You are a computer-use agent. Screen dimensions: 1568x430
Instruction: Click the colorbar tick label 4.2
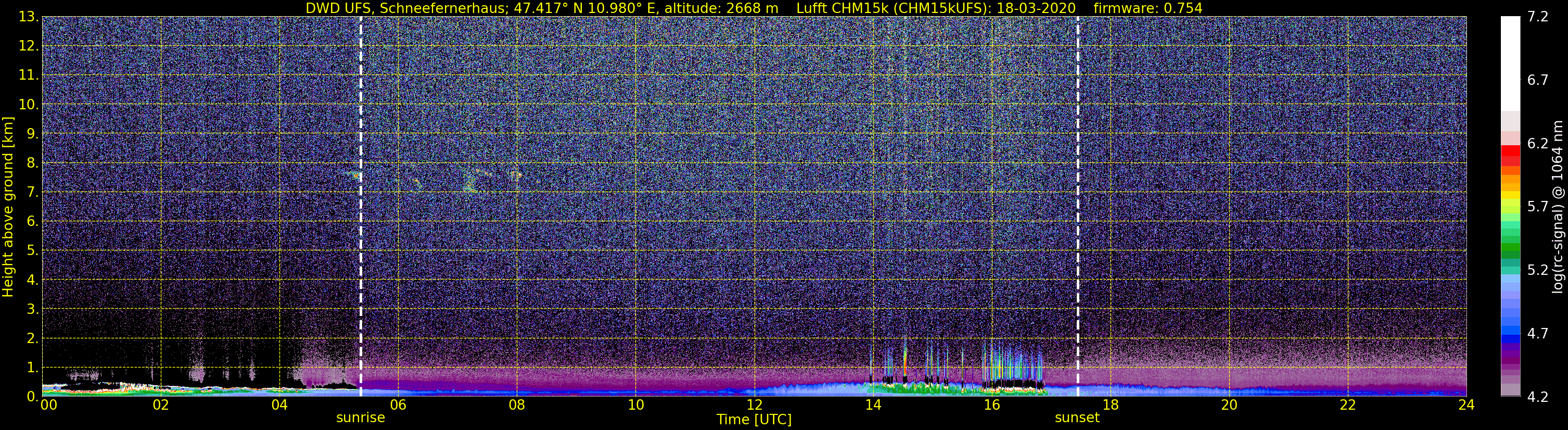[1538, 397]
